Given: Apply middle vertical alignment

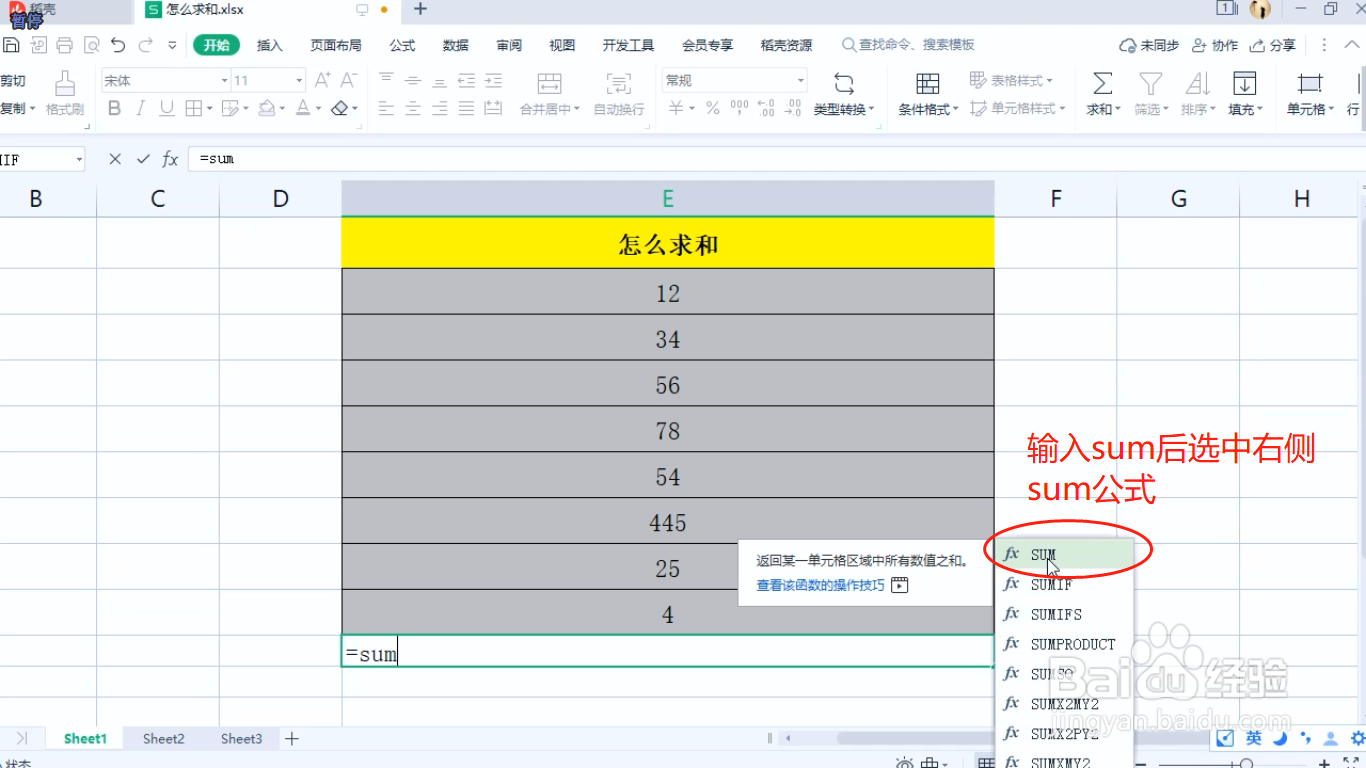Looking at the screenshot, I should click(412, 80).
